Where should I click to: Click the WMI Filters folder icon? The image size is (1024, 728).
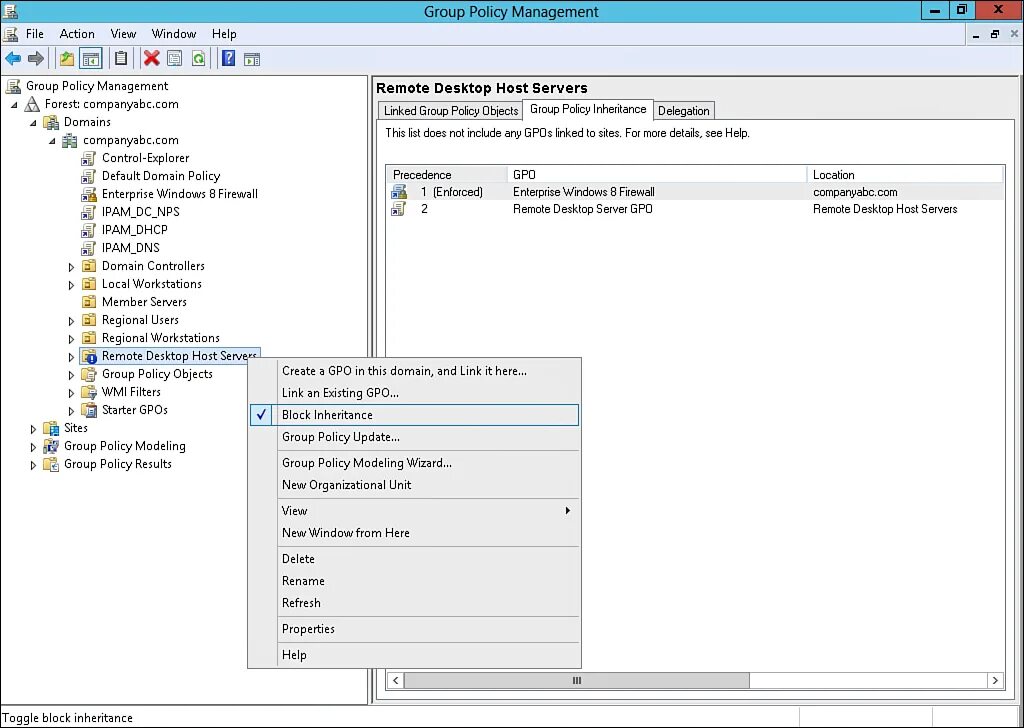89,392
